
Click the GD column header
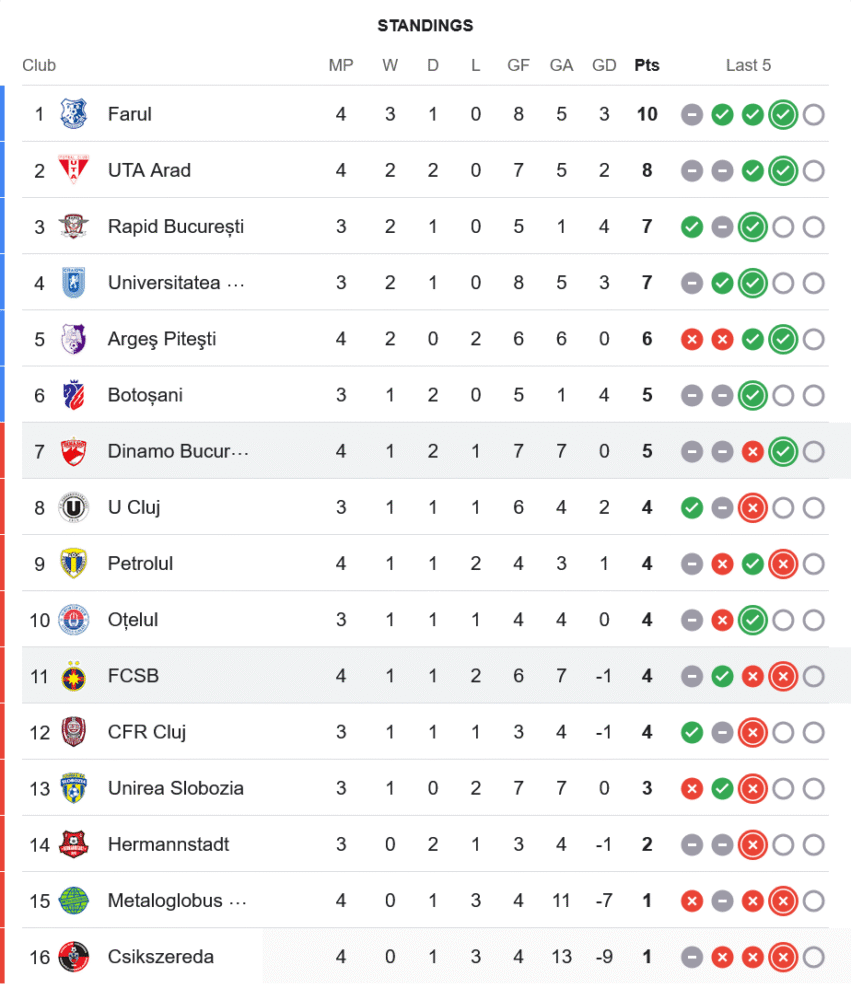(x=604, y=66)
